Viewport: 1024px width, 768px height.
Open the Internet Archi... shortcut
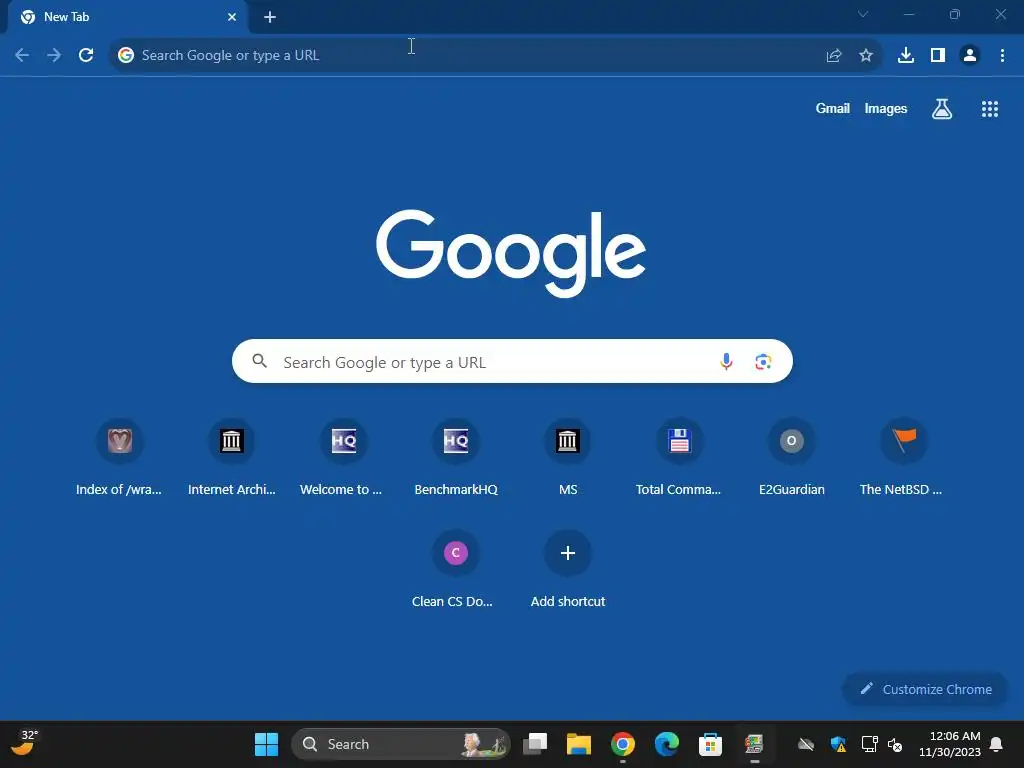(x=231, y=459)
